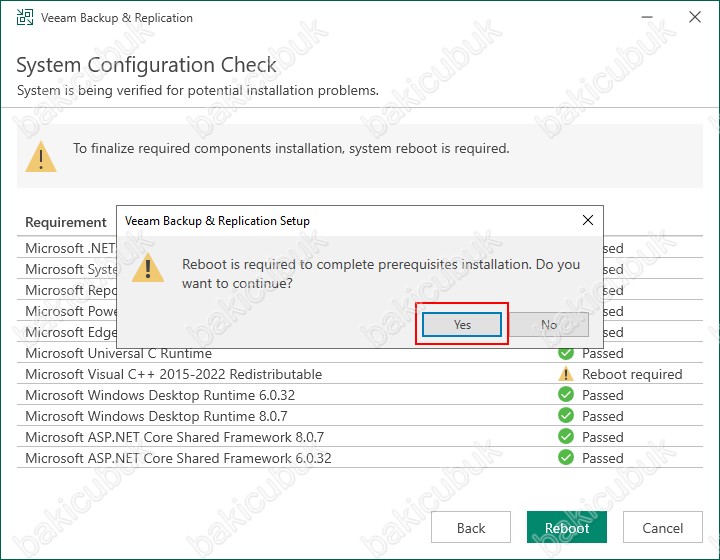Minimize the Veeam Backup & Replication window
This screenshot has height=560, width=720.
pos(647,17)
